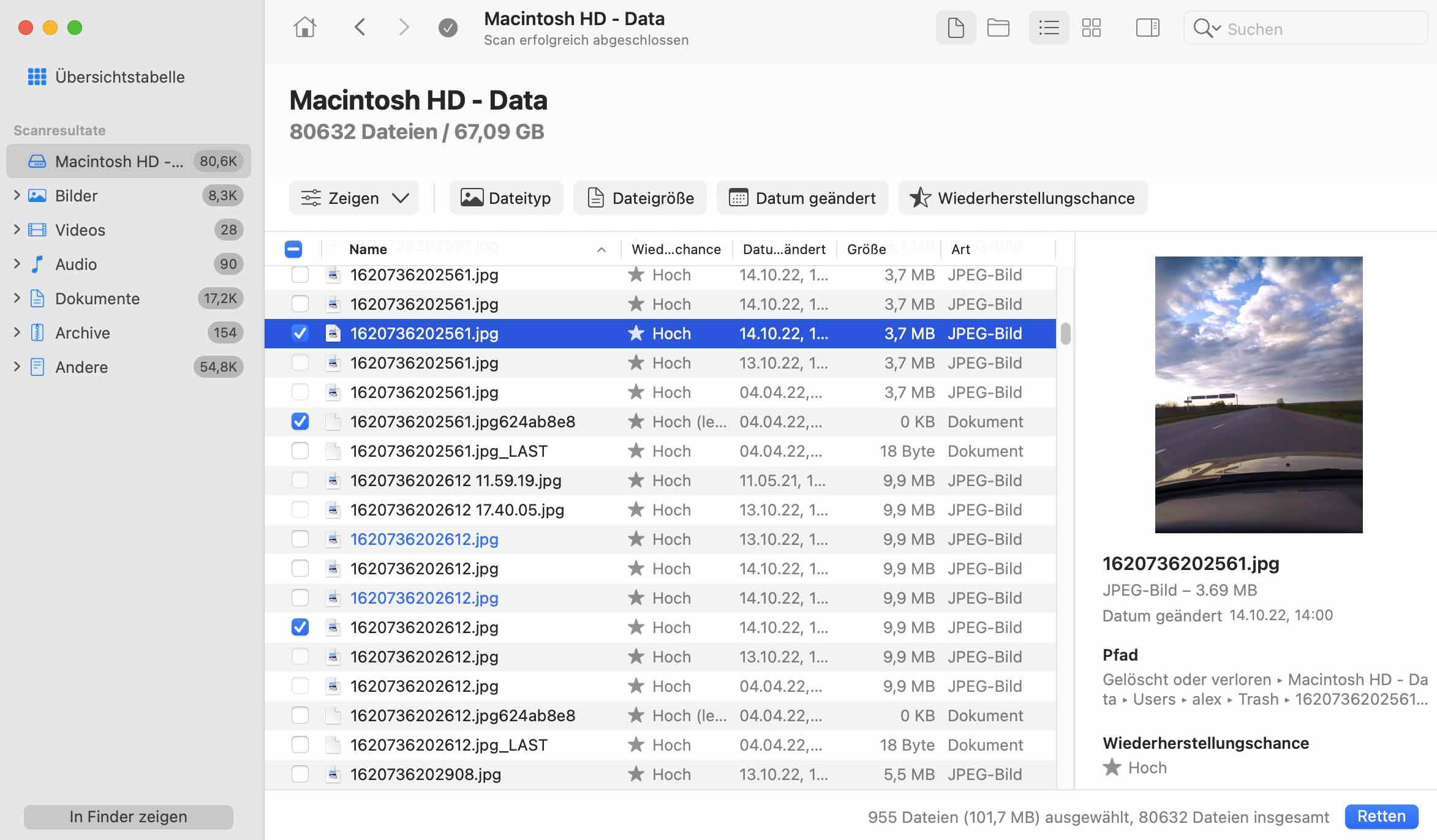Check the 1620736202908.jpg checkbox
This screenshot has width=1437, height=840.
pos(300,774)
